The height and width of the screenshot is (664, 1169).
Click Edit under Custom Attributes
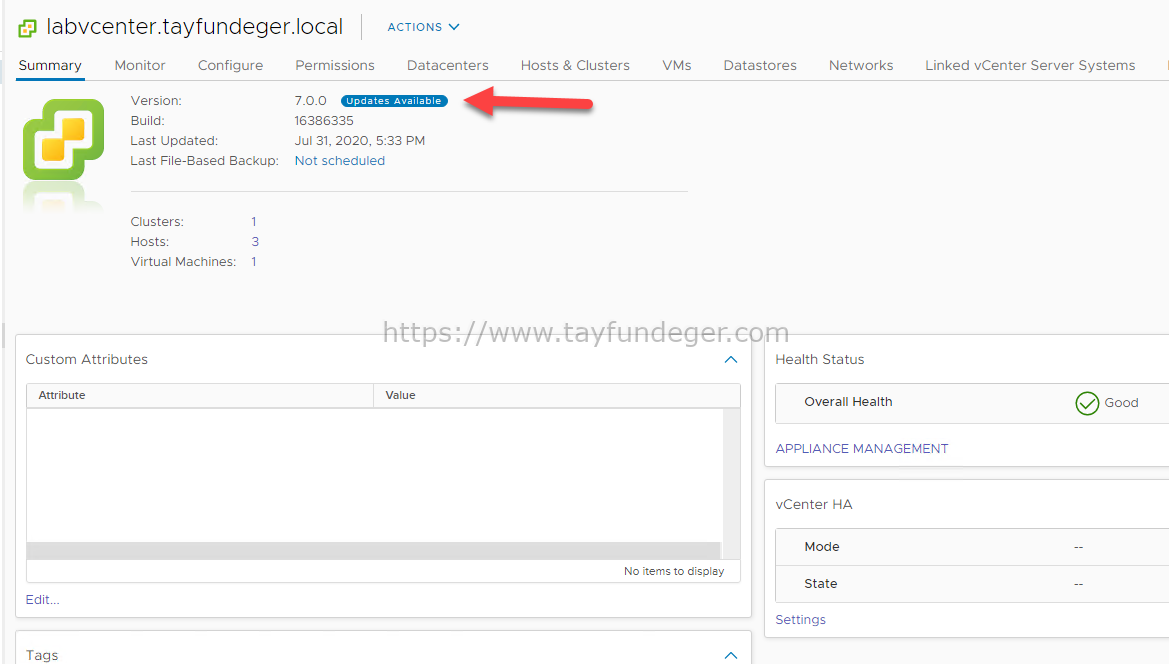point(42,600)
